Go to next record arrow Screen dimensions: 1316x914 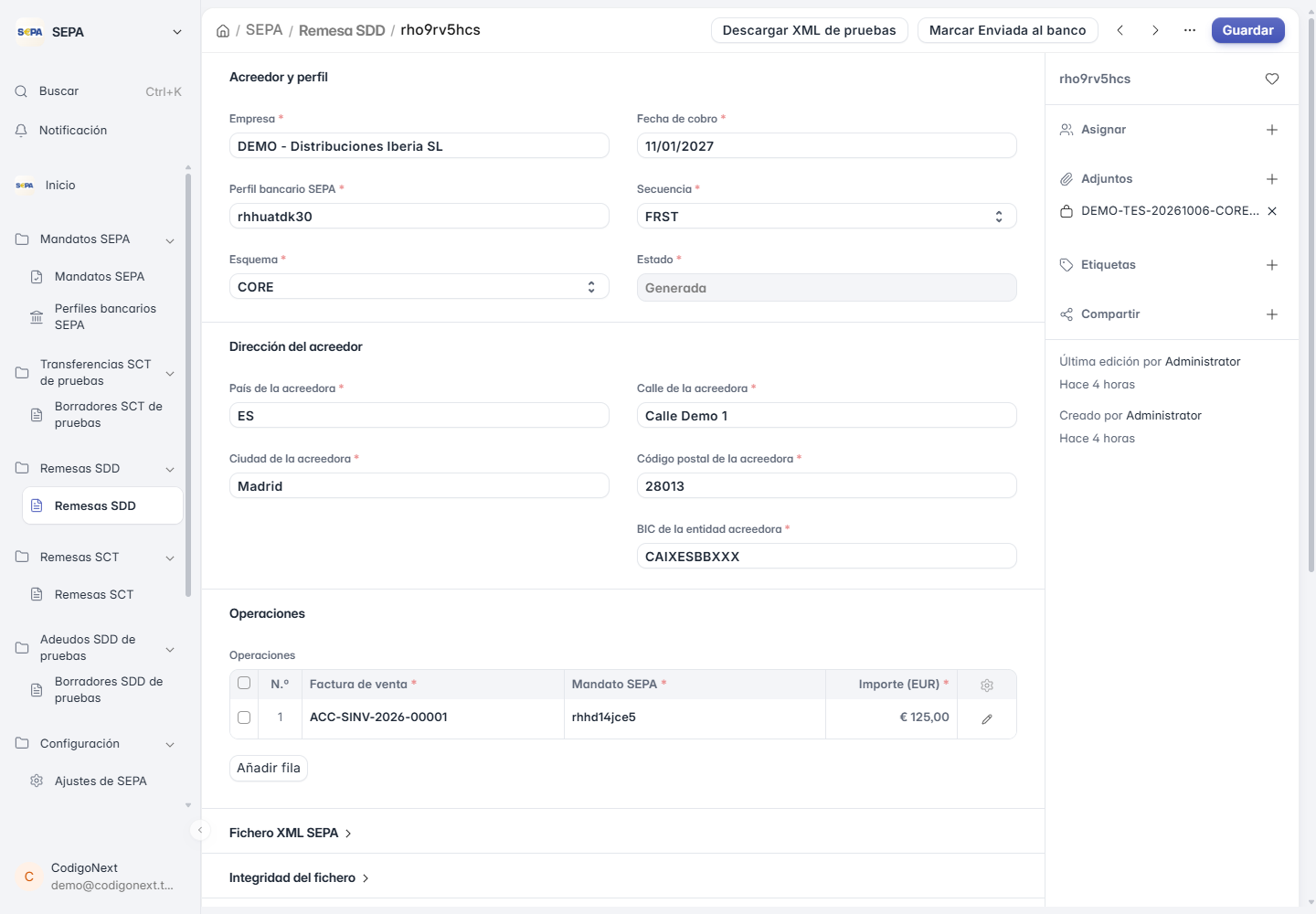tap(1155, 30)
